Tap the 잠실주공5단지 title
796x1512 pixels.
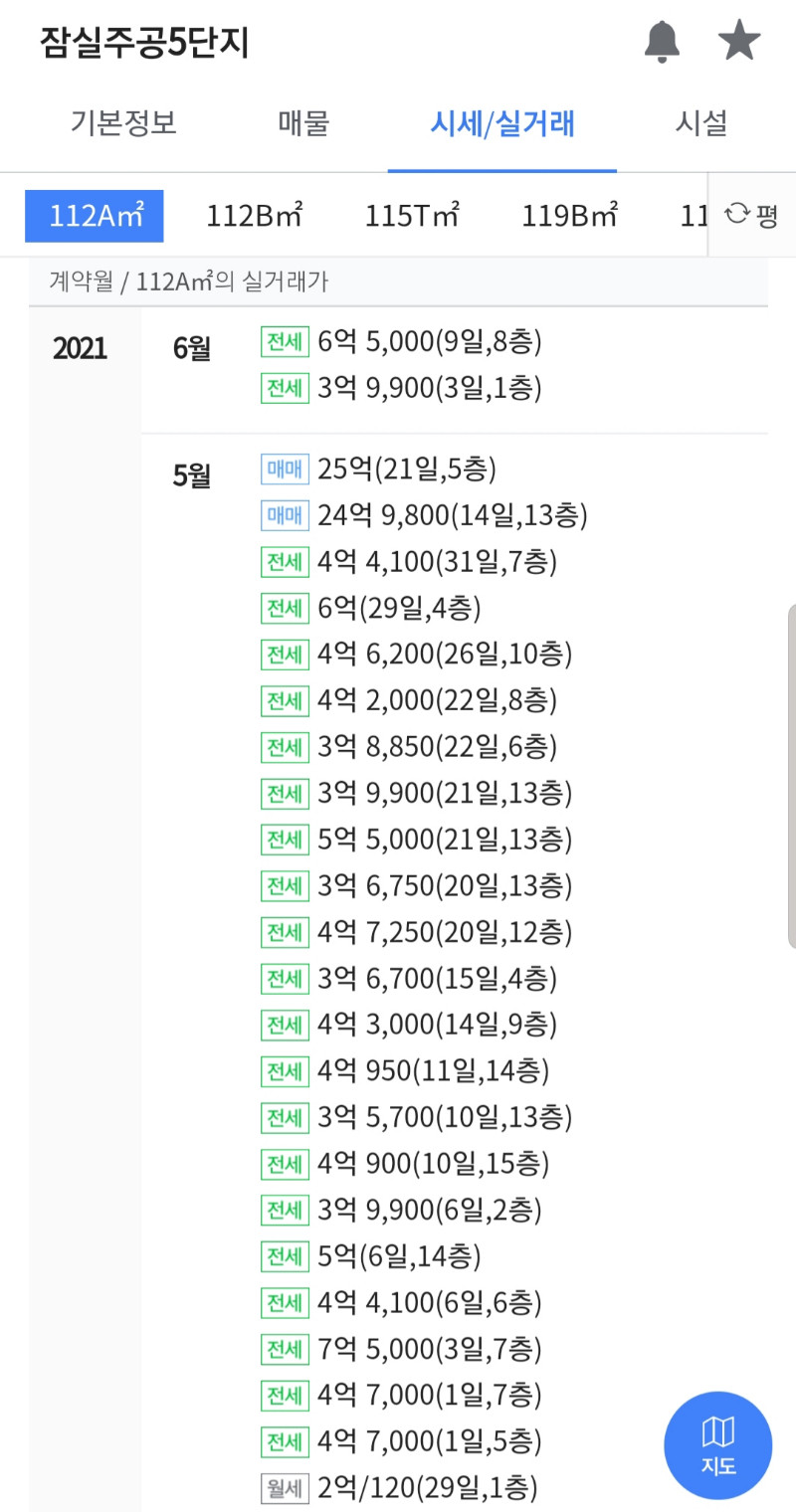[145, 43]
